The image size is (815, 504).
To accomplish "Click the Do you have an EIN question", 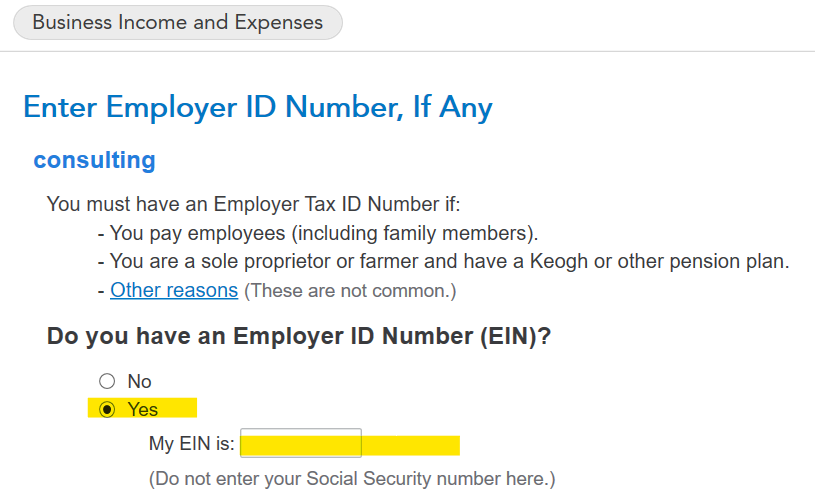I will pos(299,336).
